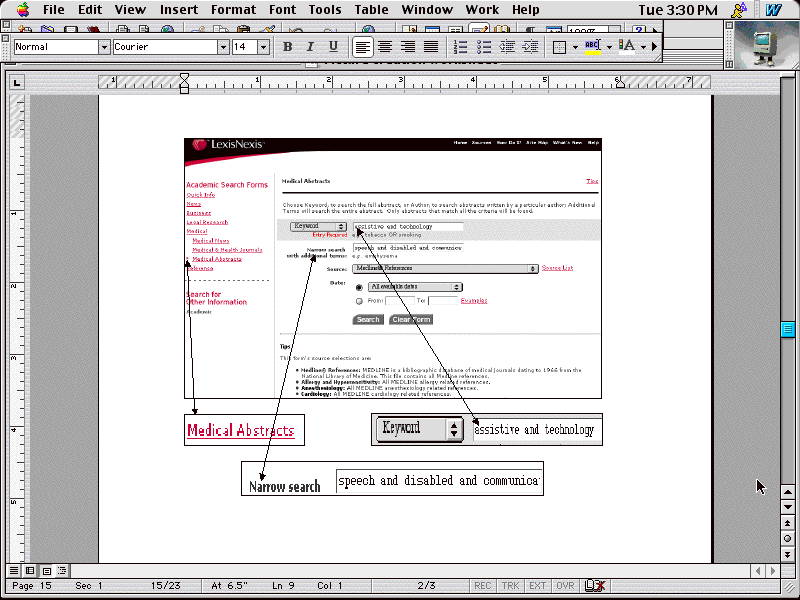
Task: Open the Window menu
Action: point(427,9)
